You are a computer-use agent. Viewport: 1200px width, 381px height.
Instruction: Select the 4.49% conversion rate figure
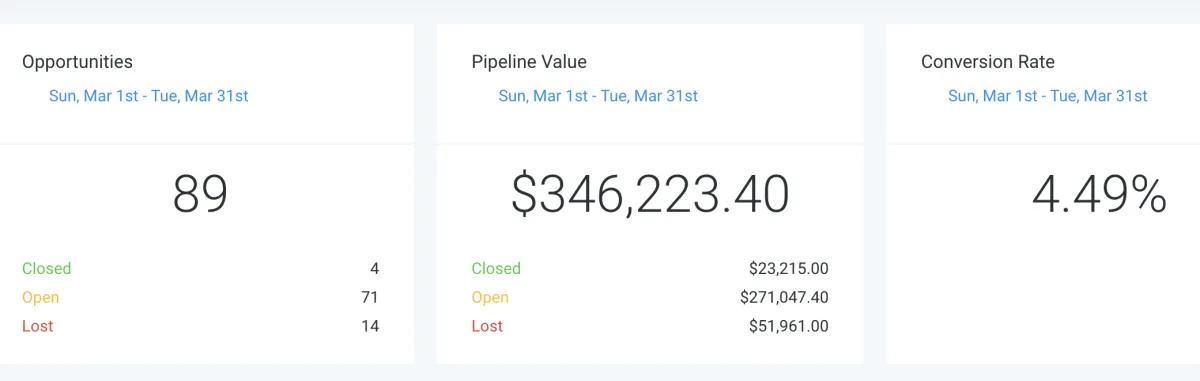point(1099,194)
